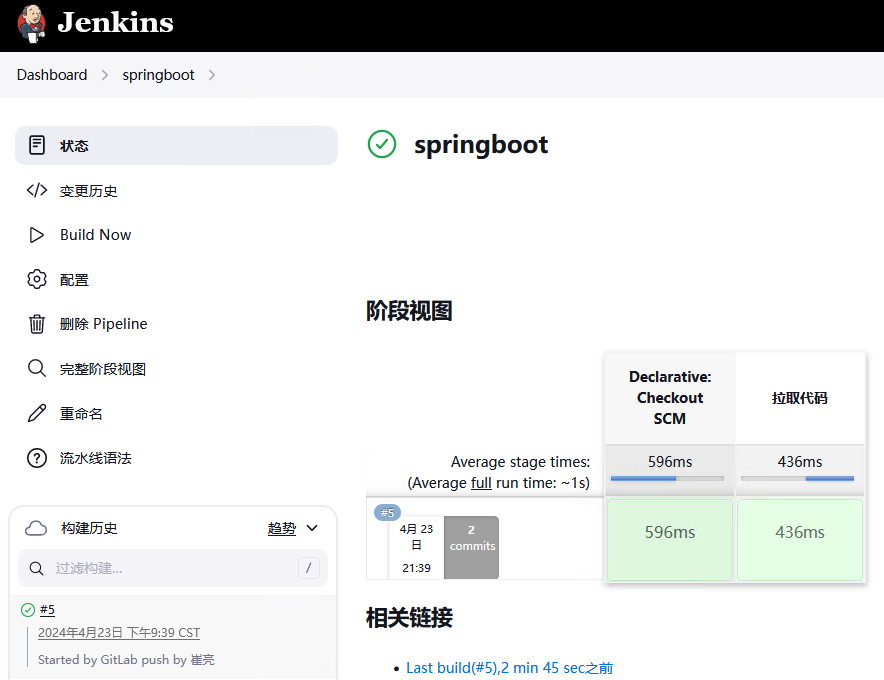Focus the 过滤构建 filter field
The width and height of the screenshot is (884, 680).
click(x=173, y=568)
